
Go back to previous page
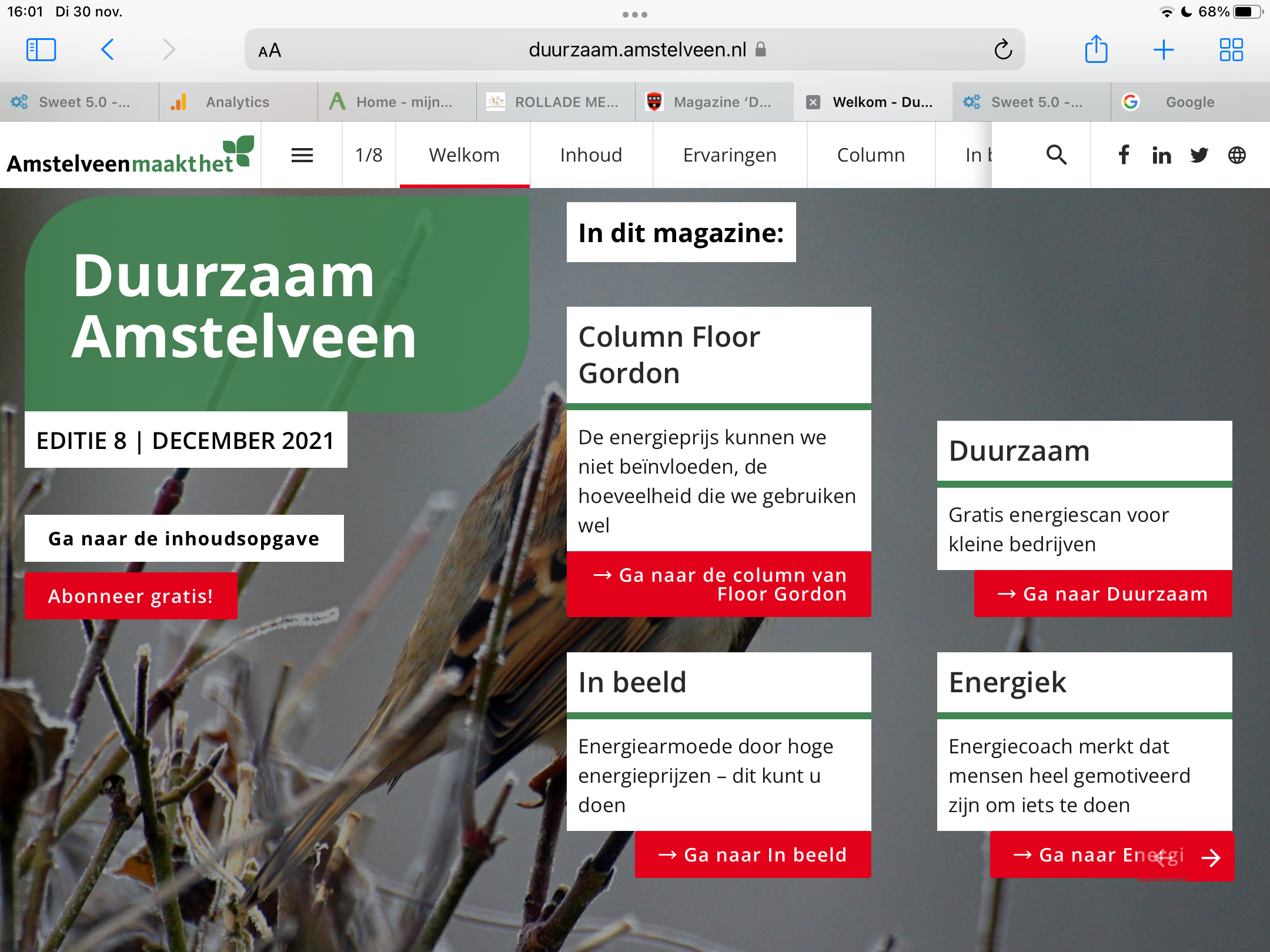point(107,50)
